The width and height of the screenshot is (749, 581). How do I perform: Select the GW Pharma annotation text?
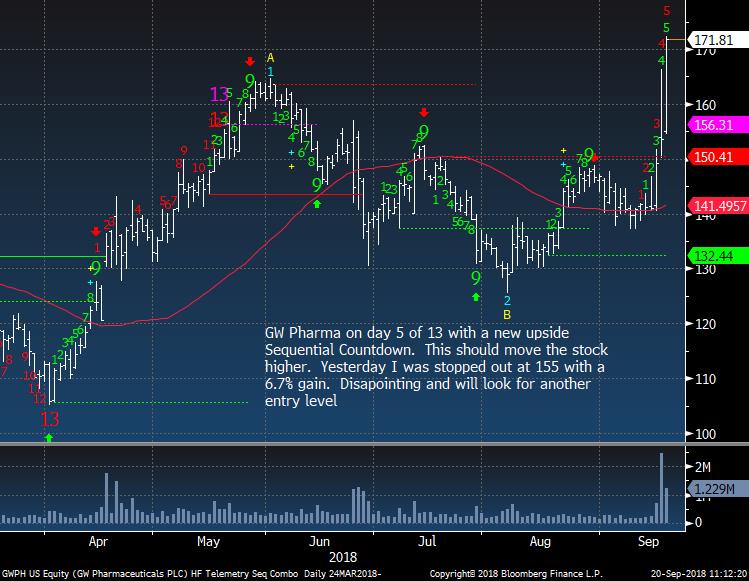click(x=436, y=366)
